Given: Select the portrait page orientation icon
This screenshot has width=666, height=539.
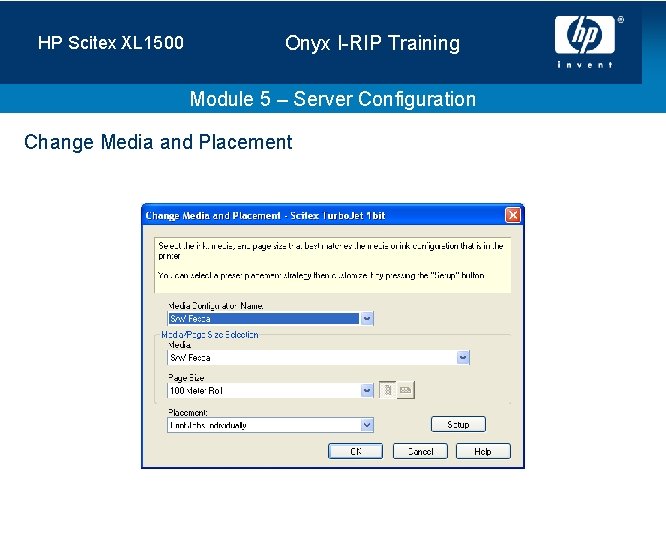Looking at the screenshot, I should [x=387, y=390].
